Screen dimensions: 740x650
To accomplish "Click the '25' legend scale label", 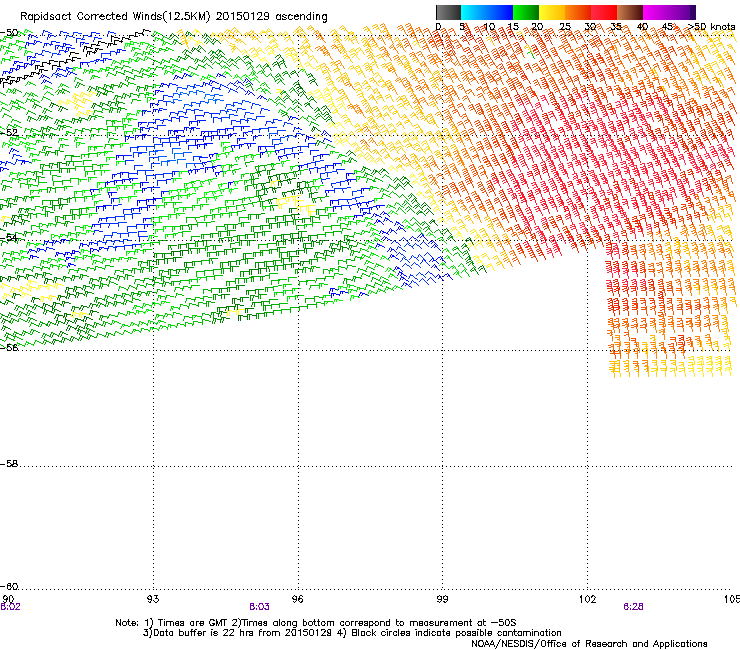I will point(565,27).
